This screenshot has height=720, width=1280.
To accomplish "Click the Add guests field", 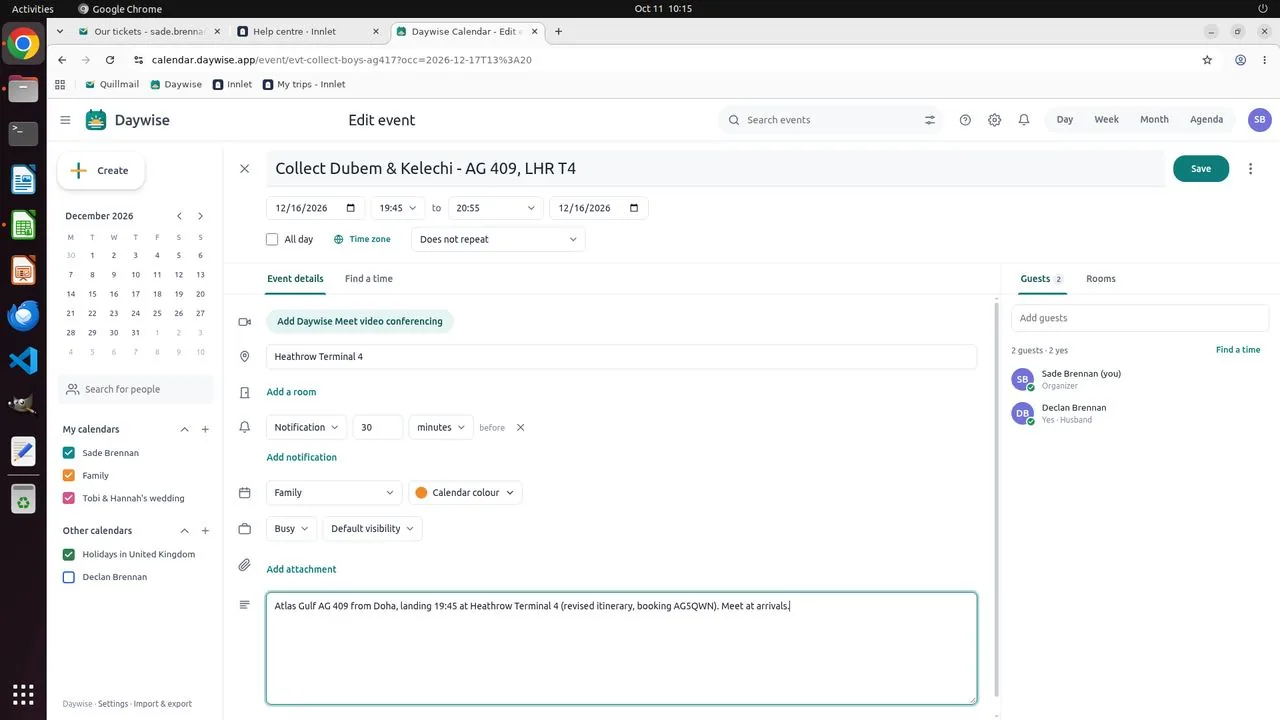I will [1140, 318].
